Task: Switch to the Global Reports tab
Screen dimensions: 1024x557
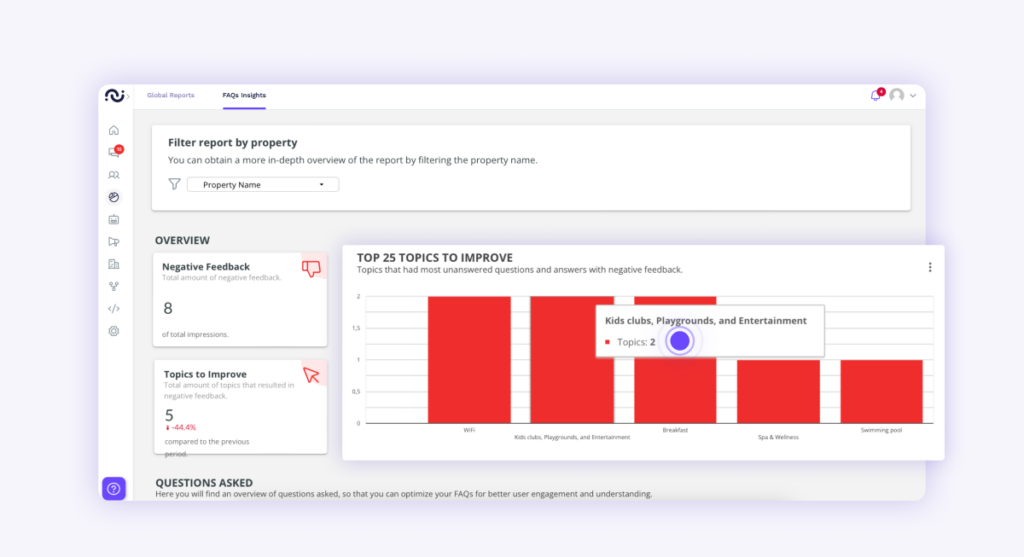Action: point(170,95)
